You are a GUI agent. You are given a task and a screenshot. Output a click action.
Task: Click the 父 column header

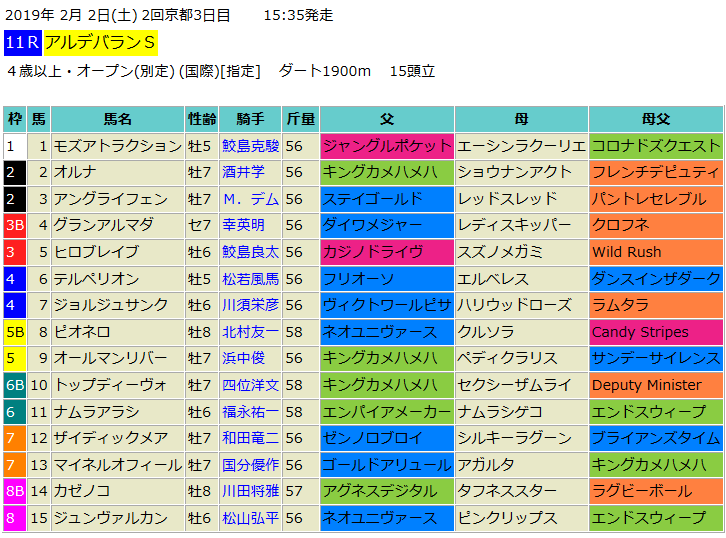pyautogui.click(x=387, y=119)
